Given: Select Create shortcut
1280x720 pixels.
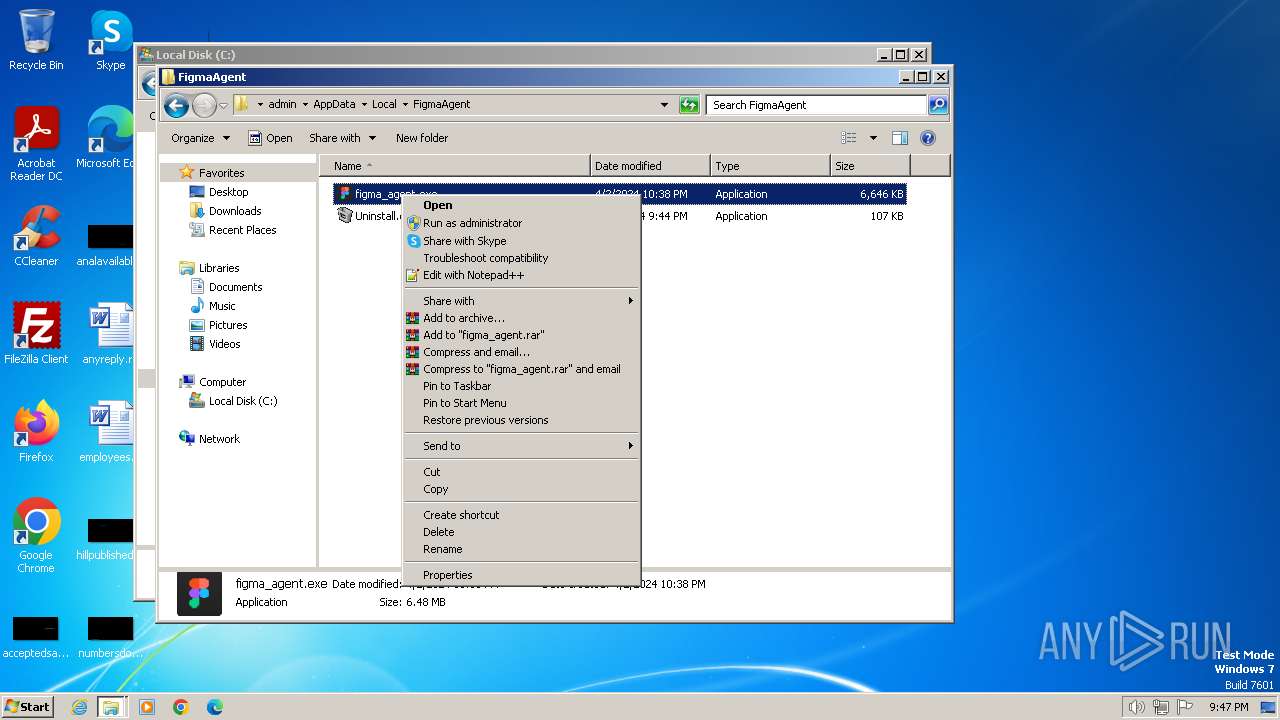Looking at the screenshot, I should coord(521,515).
